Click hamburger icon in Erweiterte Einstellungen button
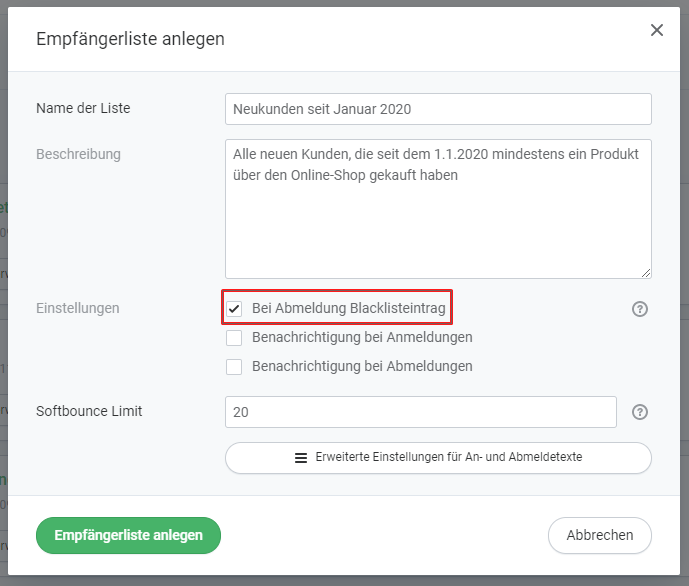 point(301,457)
